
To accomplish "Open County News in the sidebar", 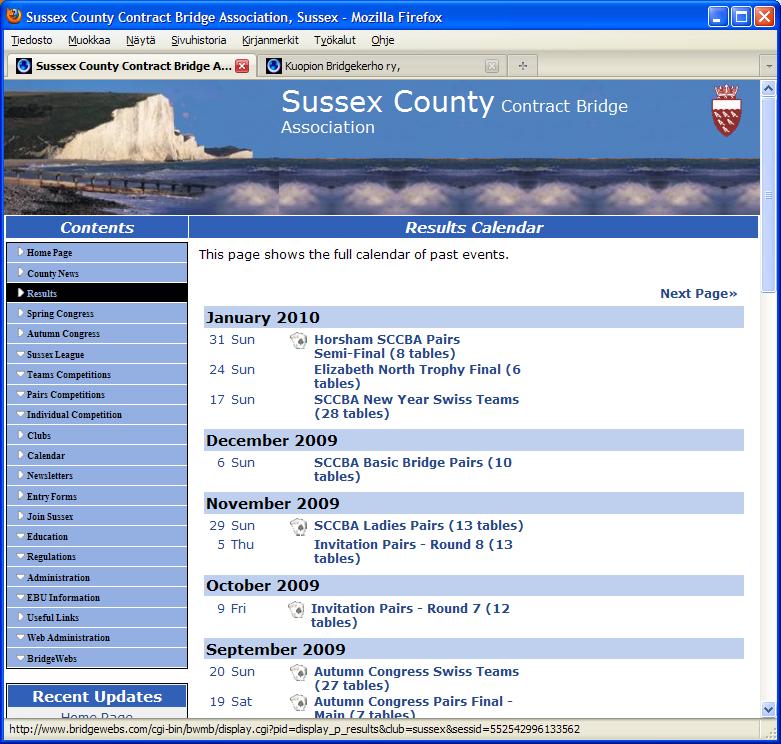I will (x=97, y=273).
